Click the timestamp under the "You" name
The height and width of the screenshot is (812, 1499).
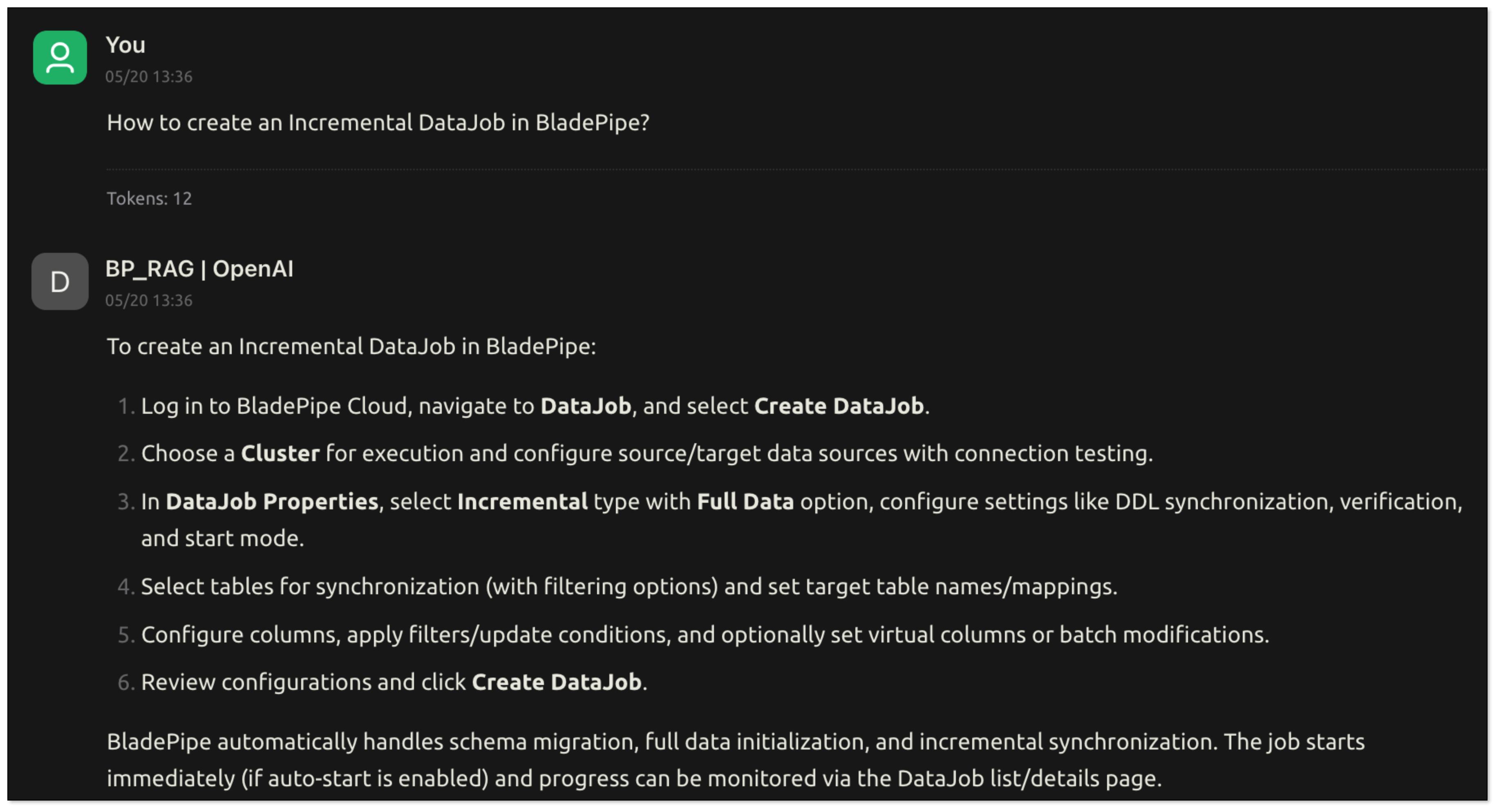pyautogui.click(x=148, y=77)
